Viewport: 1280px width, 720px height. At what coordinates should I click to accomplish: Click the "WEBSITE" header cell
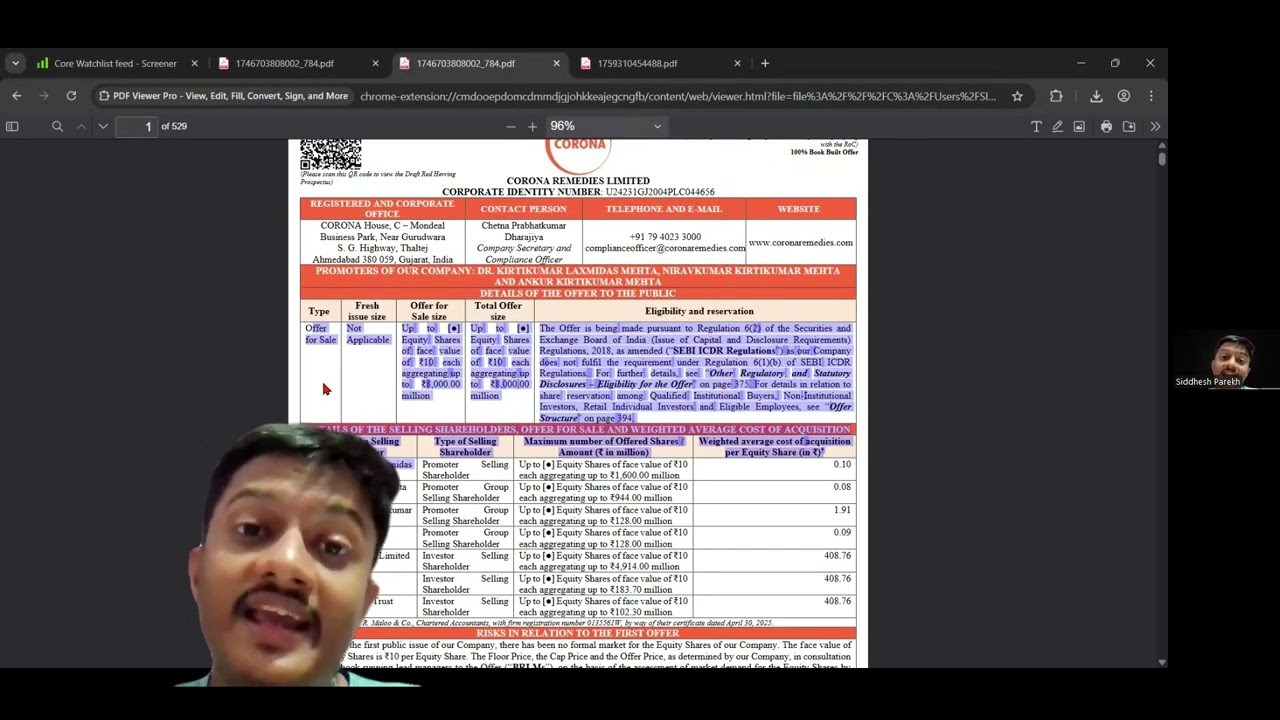(x=799, y=208)
